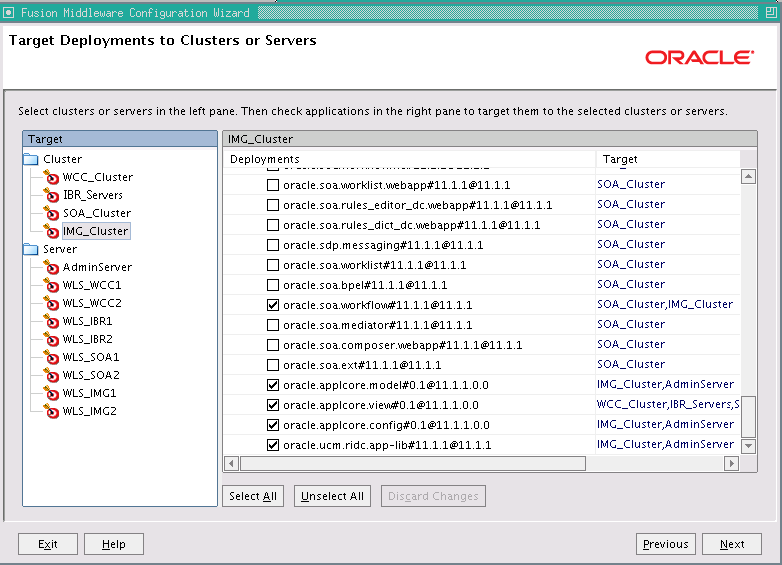This screenshot has width=782, height=565.
Task: Select IBR_Servers in target tree
Action: 93,195
